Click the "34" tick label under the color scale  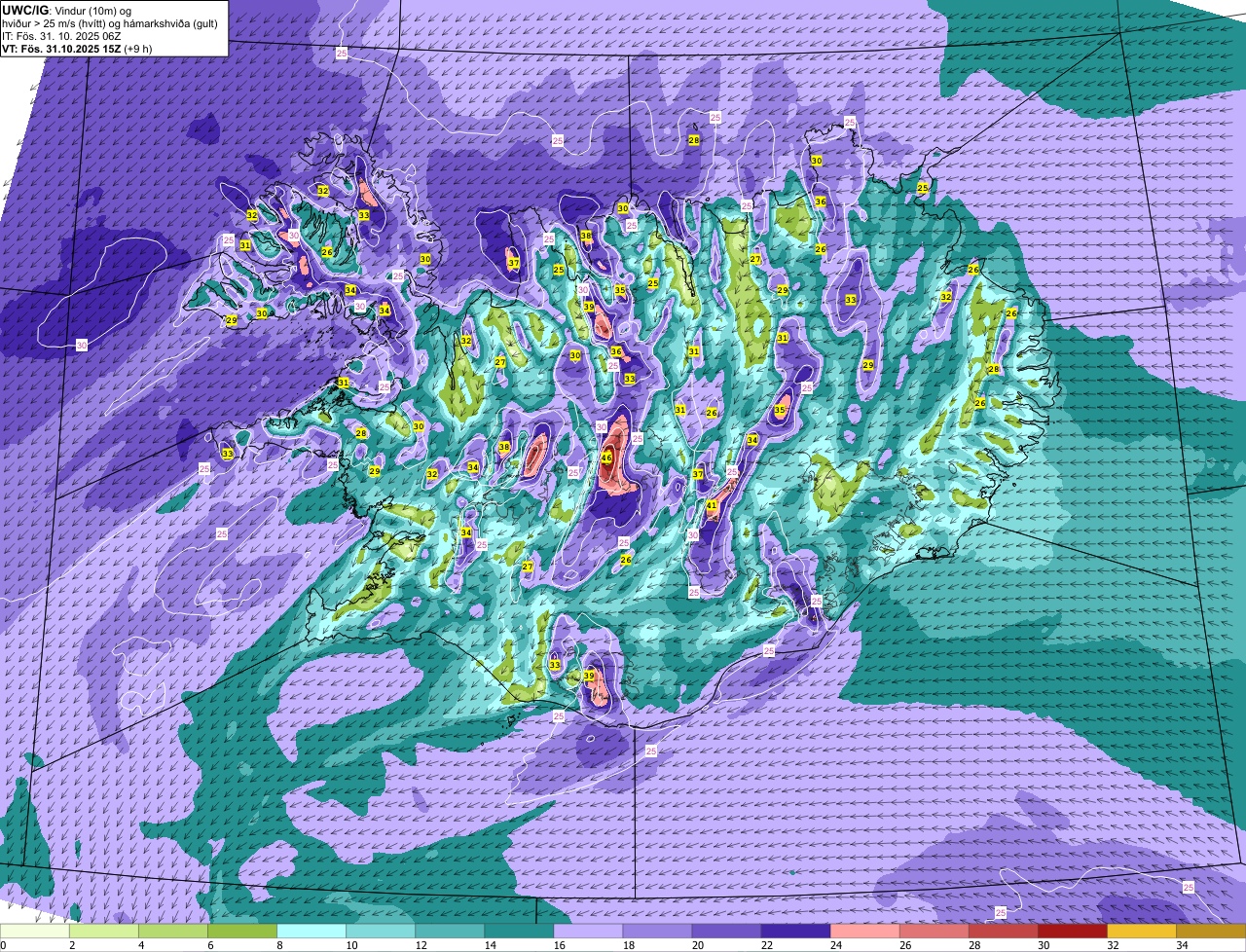coord(1182,945)
